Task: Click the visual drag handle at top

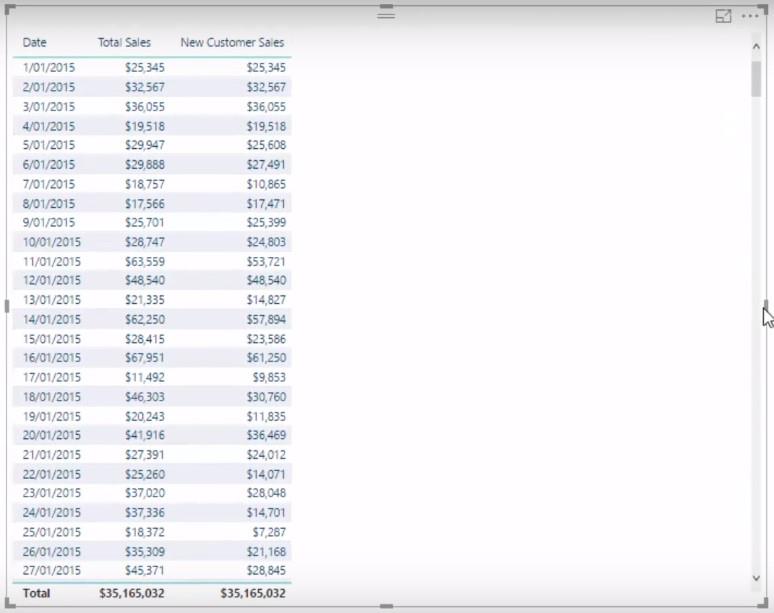Action: (386, 16)
